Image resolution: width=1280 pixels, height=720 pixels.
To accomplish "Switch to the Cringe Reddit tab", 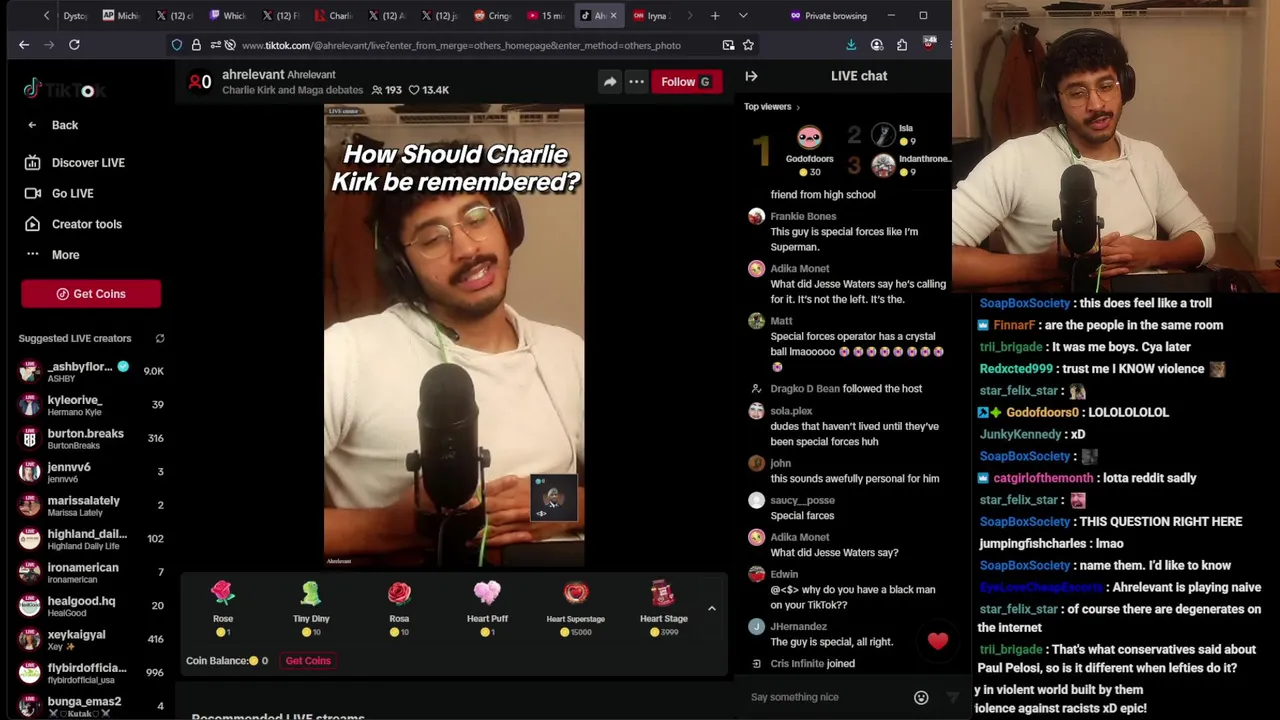I will tap(492, 16).
